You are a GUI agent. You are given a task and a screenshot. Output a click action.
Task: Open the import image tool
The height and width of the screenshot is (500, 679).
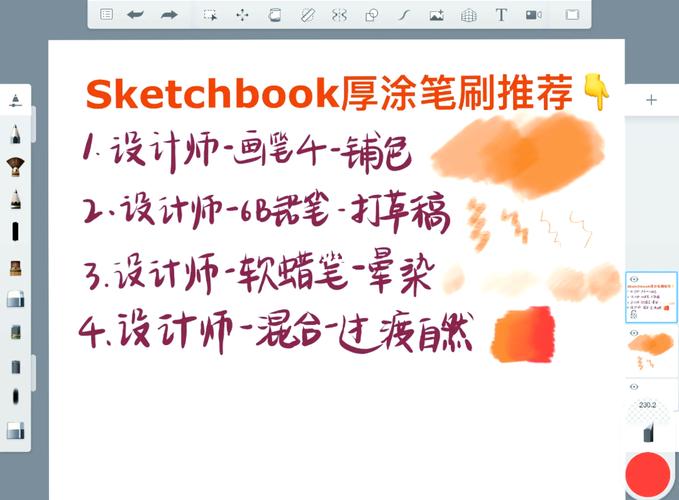(x=436, y=15)
